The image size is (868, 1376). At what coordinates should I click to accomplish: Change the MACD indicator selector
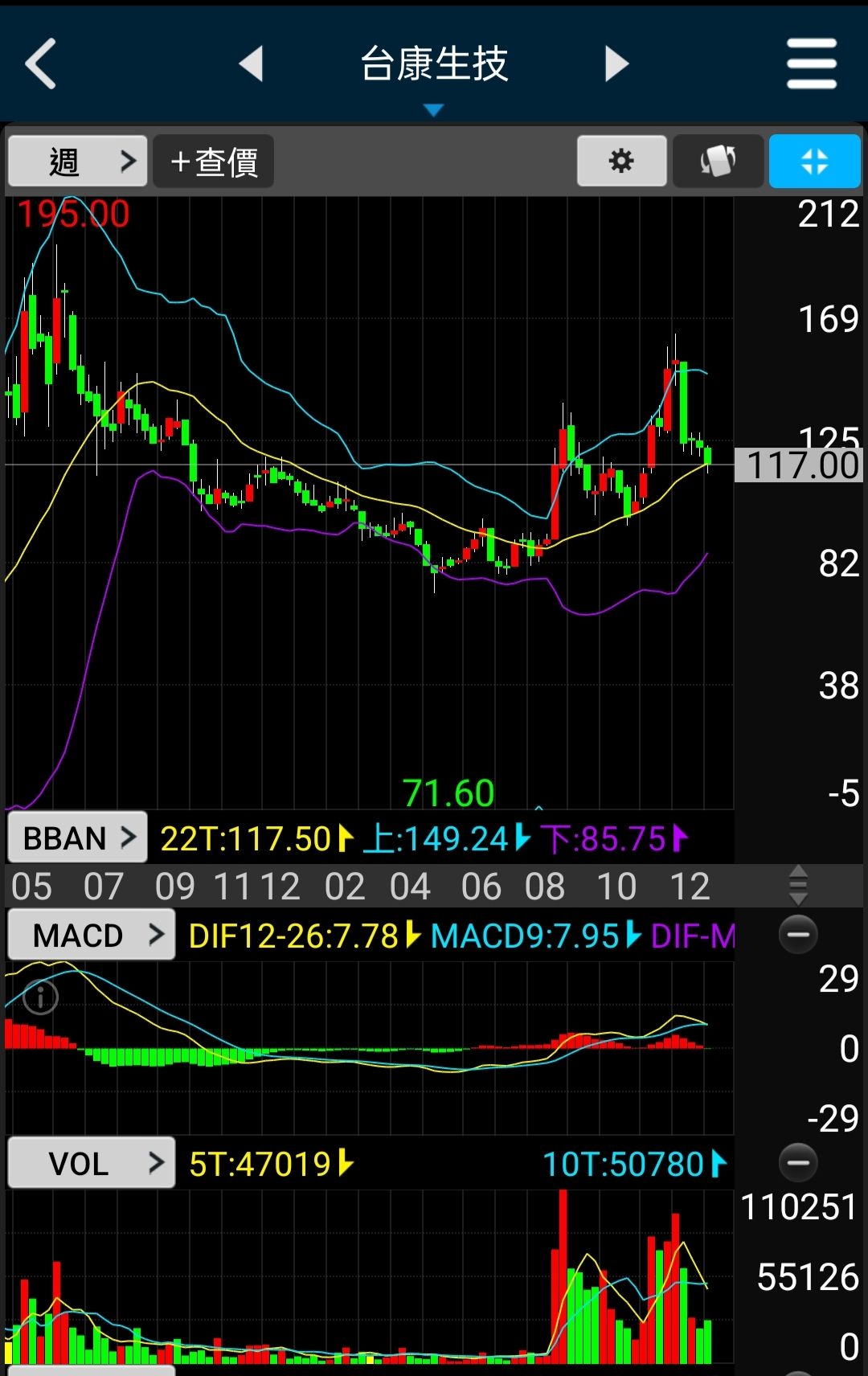click(x=91, y=935)
